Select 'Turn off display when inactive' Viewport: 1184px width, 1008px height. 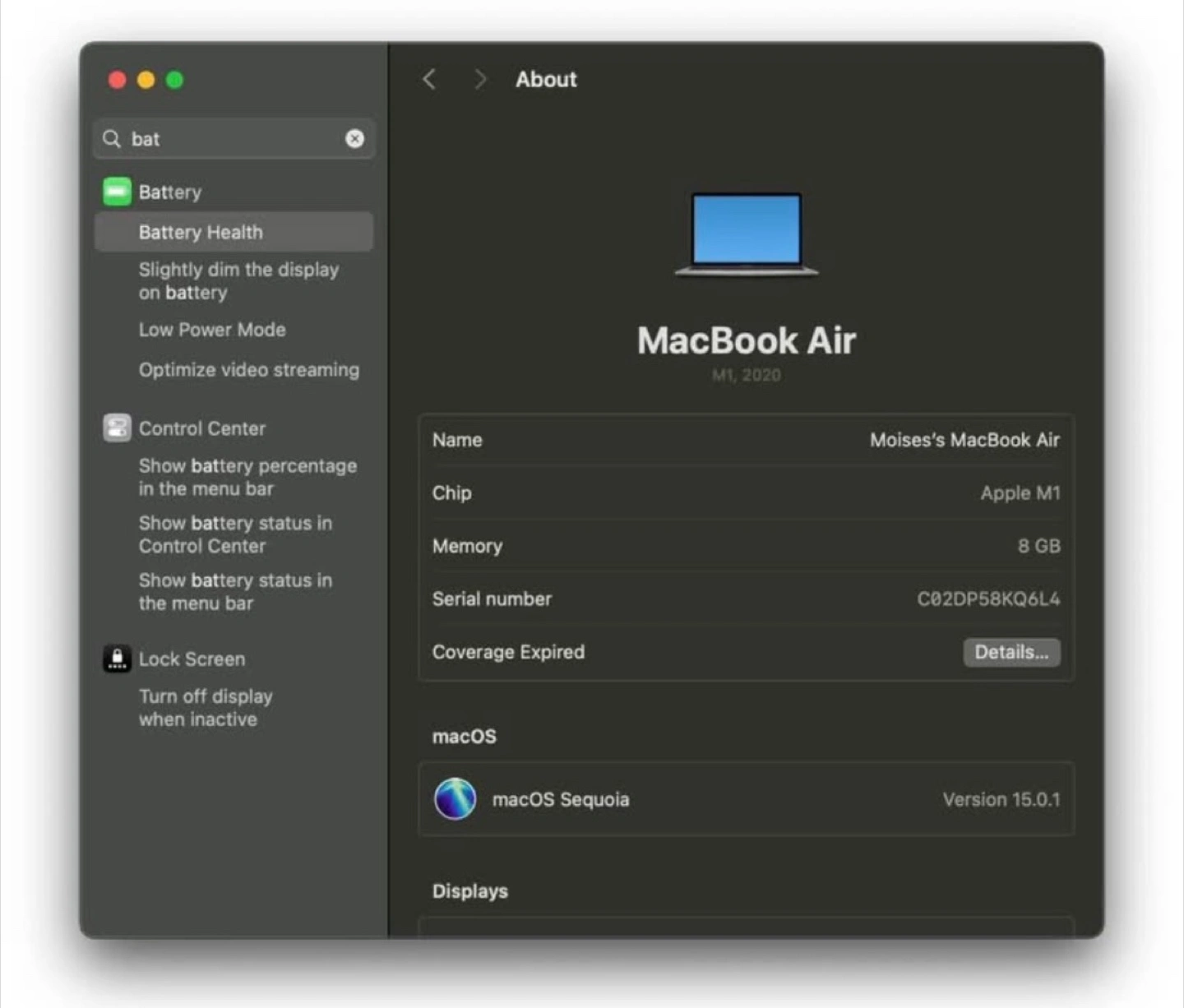point(206,708)
